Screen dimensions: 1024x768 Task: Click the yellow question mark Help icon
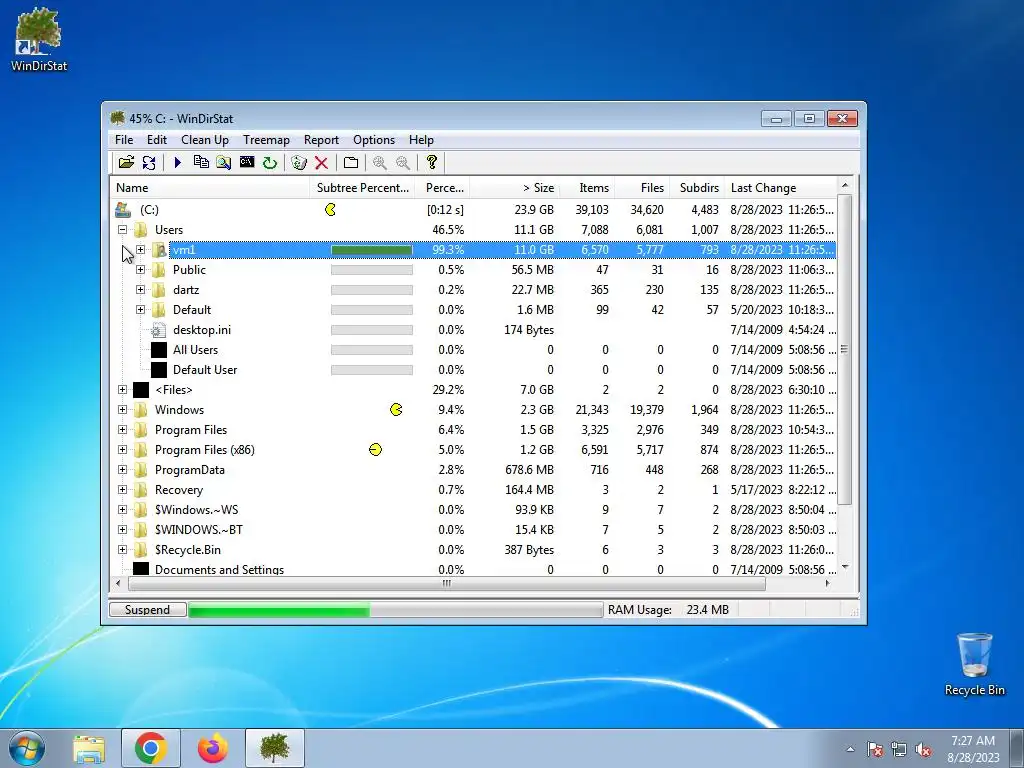pyautogui.click(x=431, y=162)
